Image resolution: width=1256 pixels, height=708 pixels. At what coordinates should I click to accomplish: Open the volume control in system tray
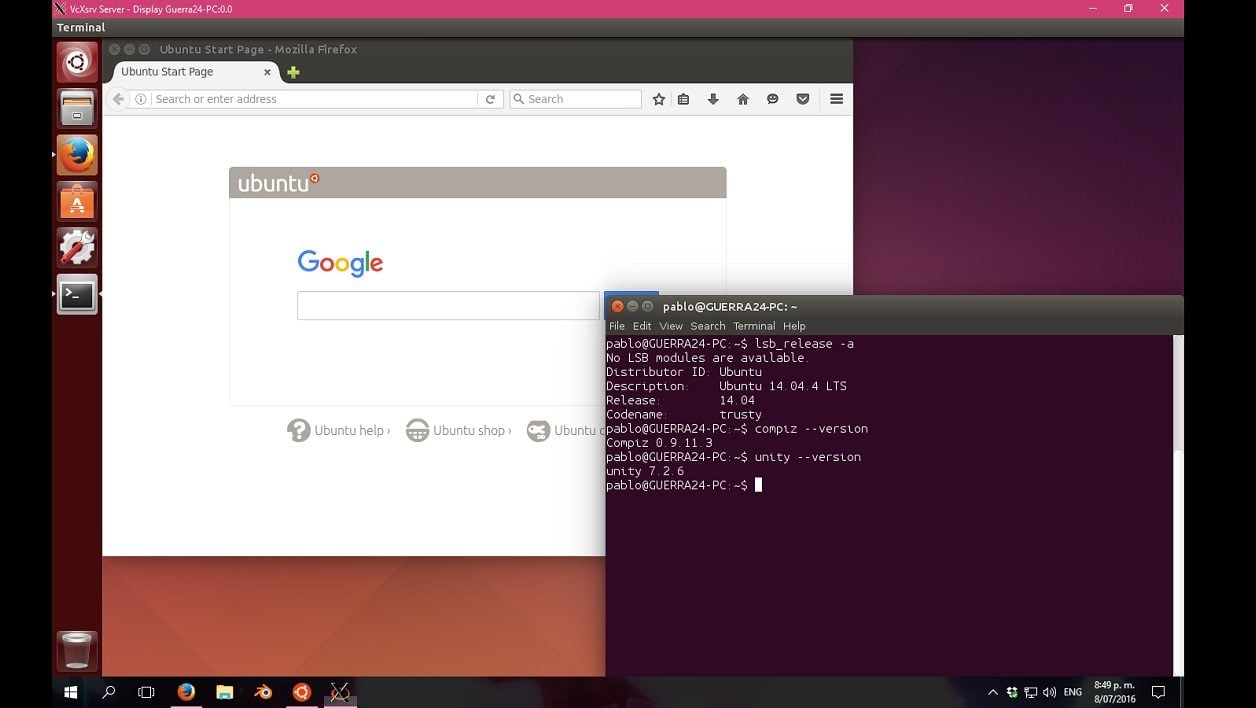coord(1049,692)
